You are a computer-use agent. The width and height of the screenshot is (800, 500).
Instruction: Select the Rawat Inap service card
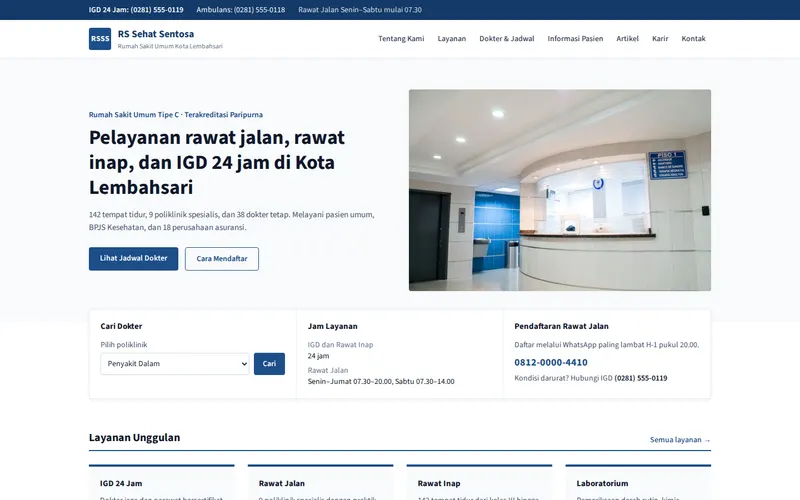[x=479, y=482]
